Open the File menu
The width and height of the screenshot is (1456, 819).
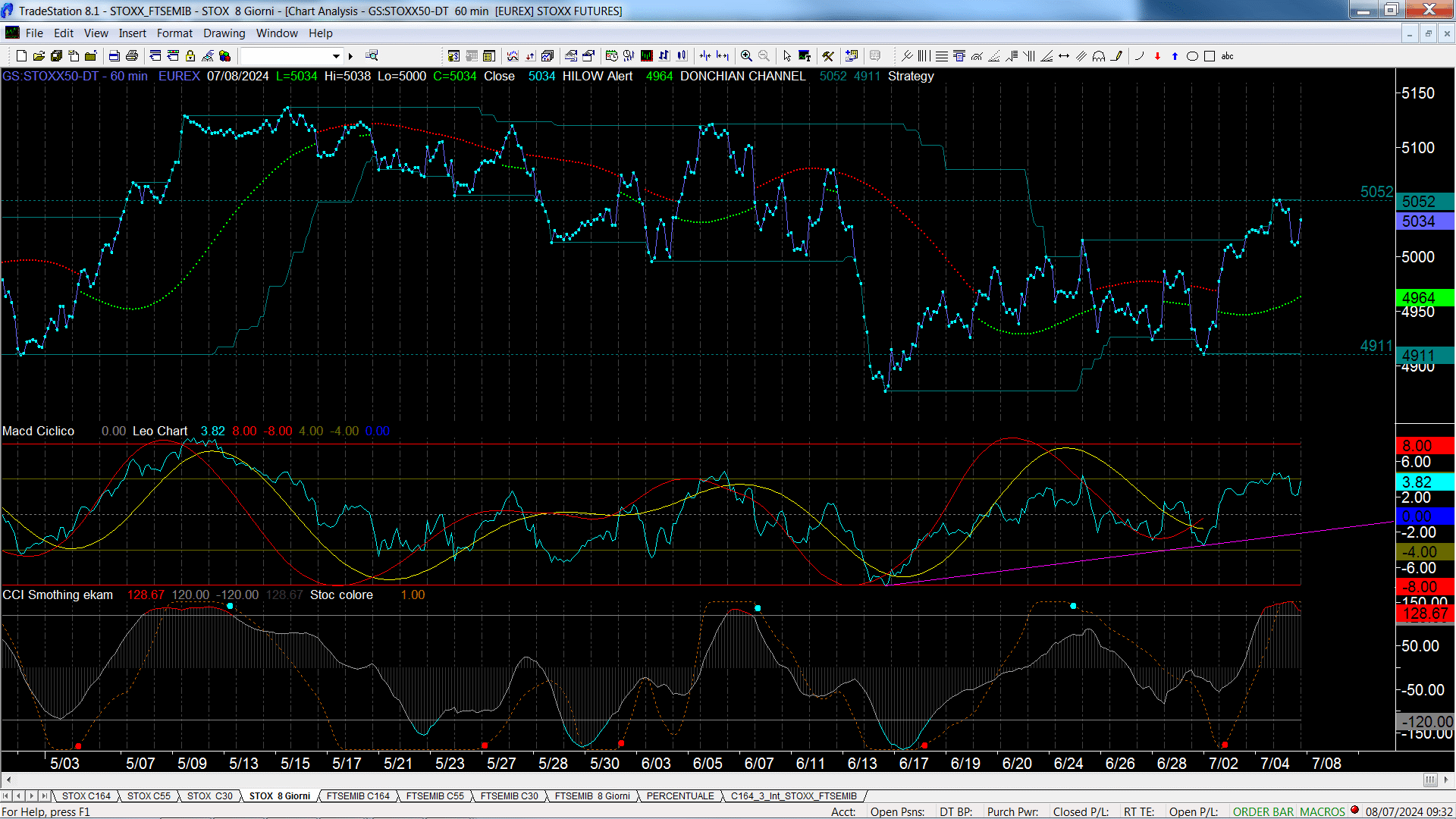34,33
